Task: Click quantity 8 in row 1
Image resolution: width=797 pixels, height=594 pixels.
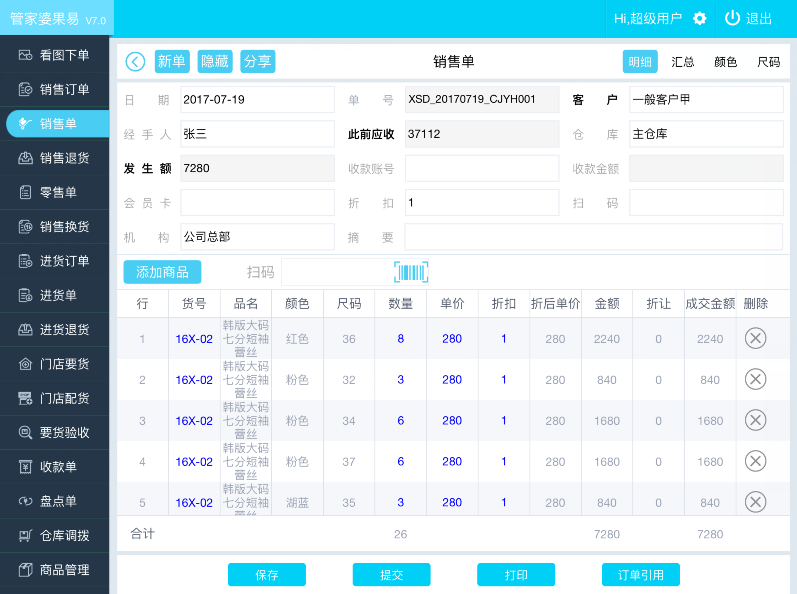Action: [x=401, y=339]
